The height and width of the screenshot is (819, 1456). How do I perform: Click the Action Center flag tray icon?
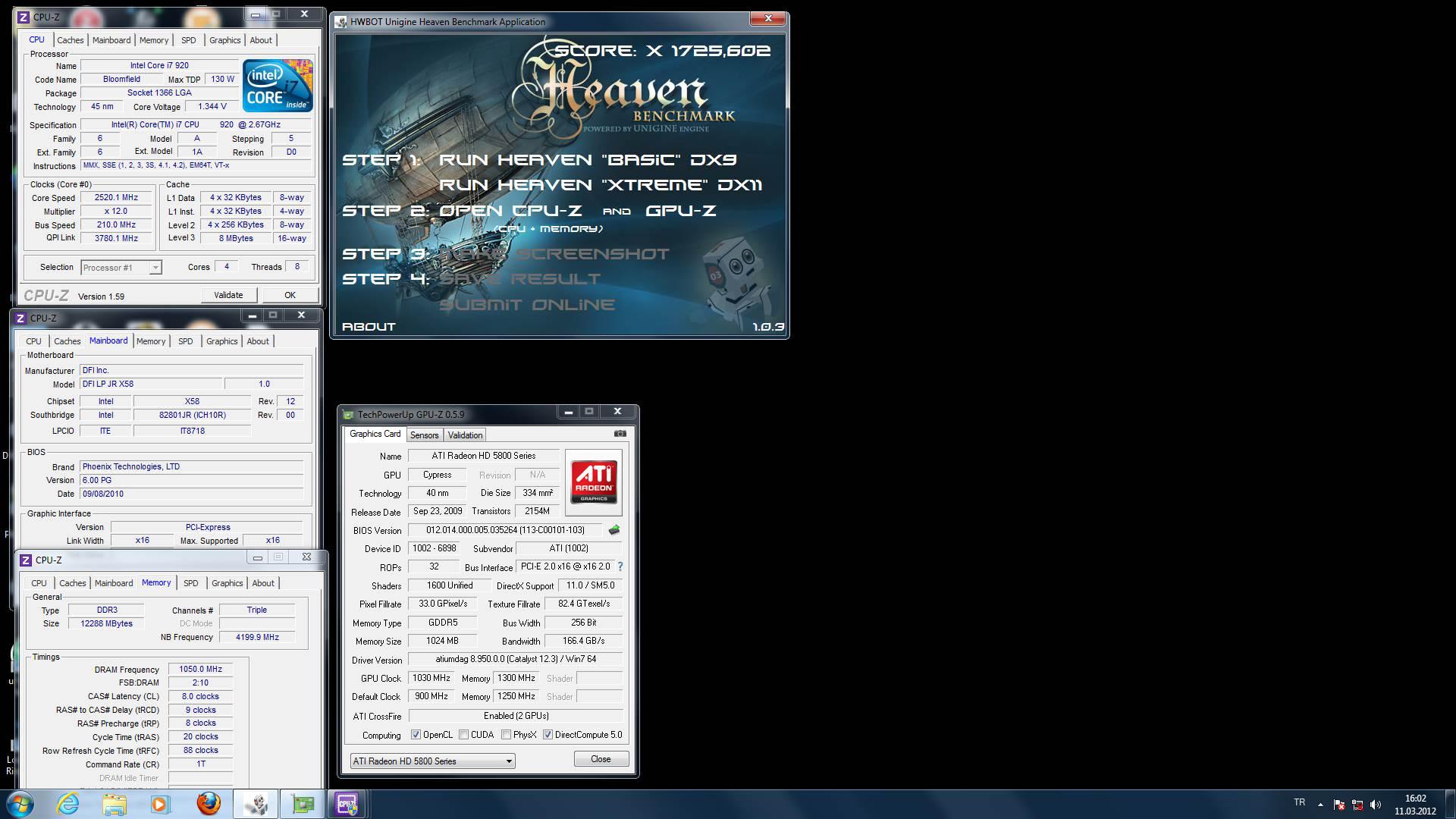click(1339, 805)
